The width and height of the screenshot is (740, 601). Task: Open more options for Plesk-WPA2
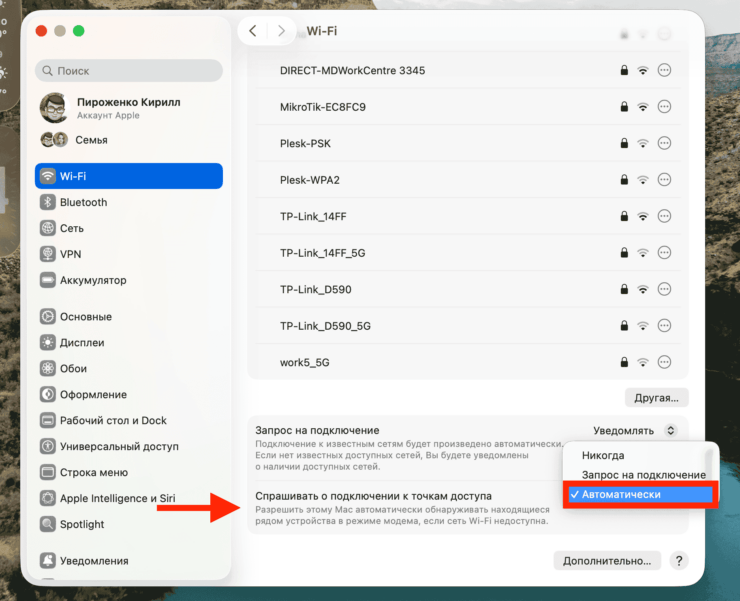(x=664, y=179)
